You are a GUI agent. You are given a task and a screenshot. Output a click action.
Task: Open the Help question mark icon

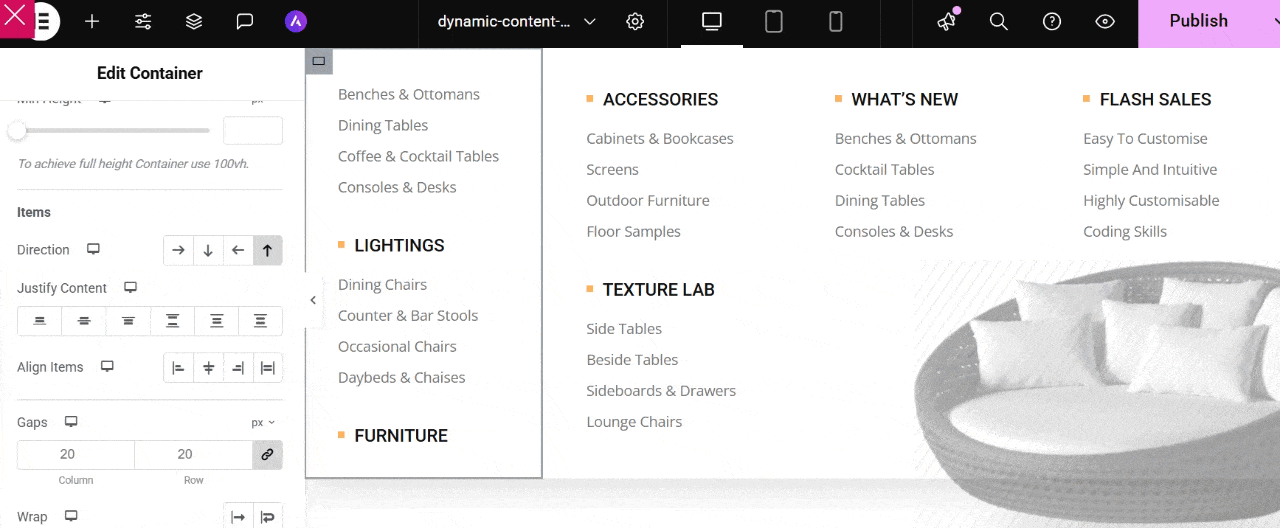(1052, 22)
